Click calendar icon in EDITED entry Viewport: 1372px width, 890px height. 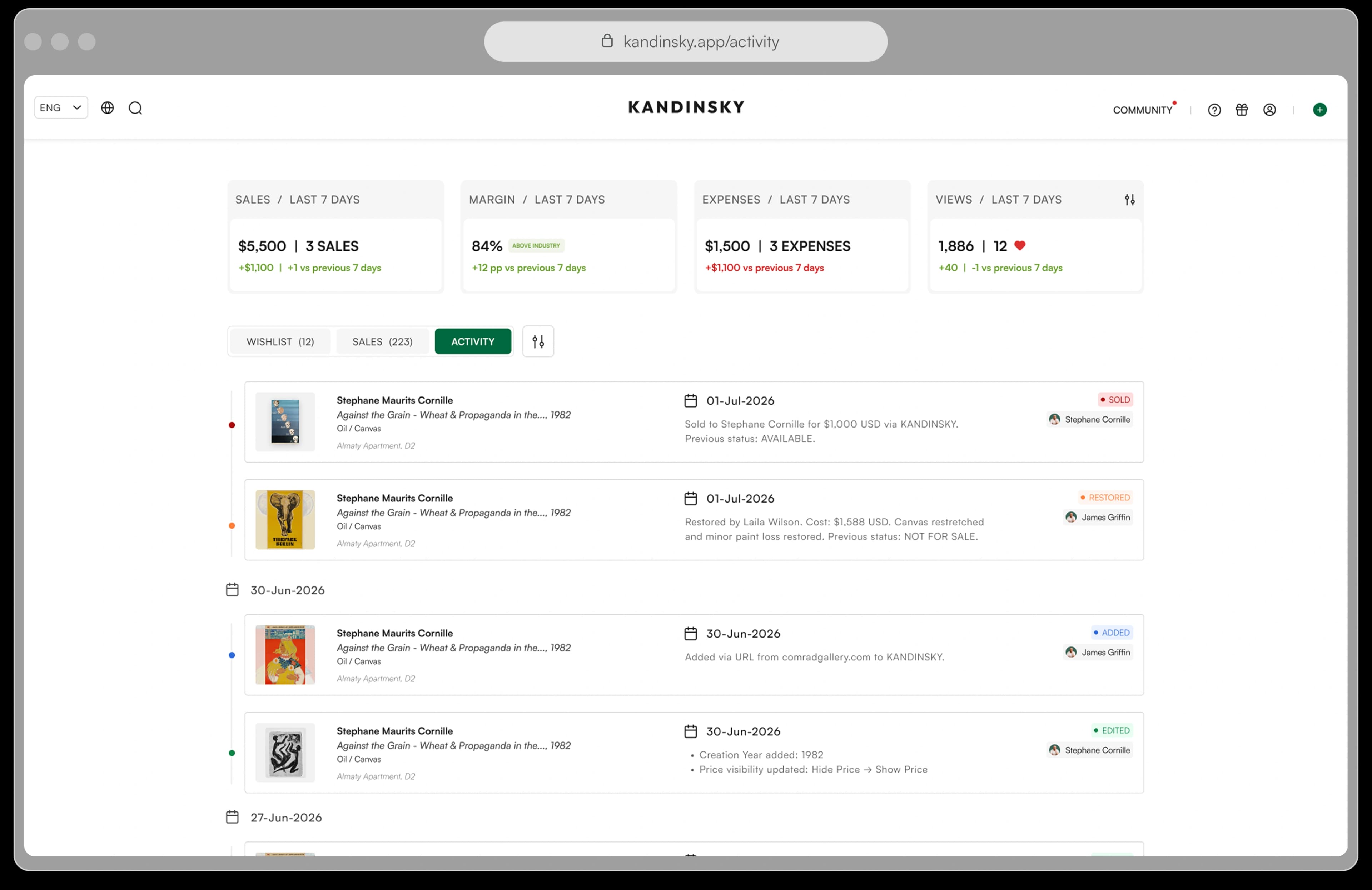[x=691, y=731]
